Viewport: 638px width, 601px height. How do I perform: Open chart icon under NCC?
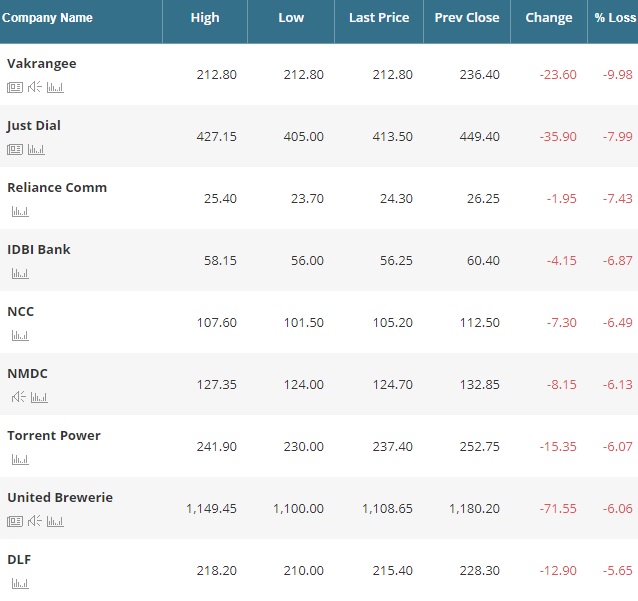click(20, 335)
